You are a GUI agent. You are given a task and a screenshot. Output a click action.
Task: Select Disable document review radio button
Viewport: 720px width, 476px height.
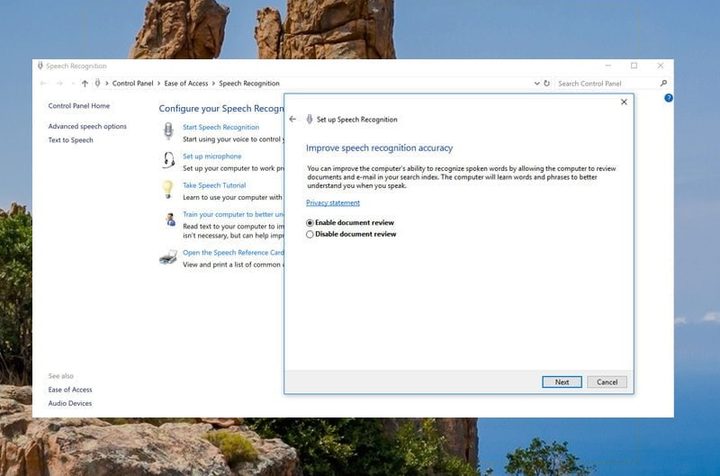(x=309, y=234)
